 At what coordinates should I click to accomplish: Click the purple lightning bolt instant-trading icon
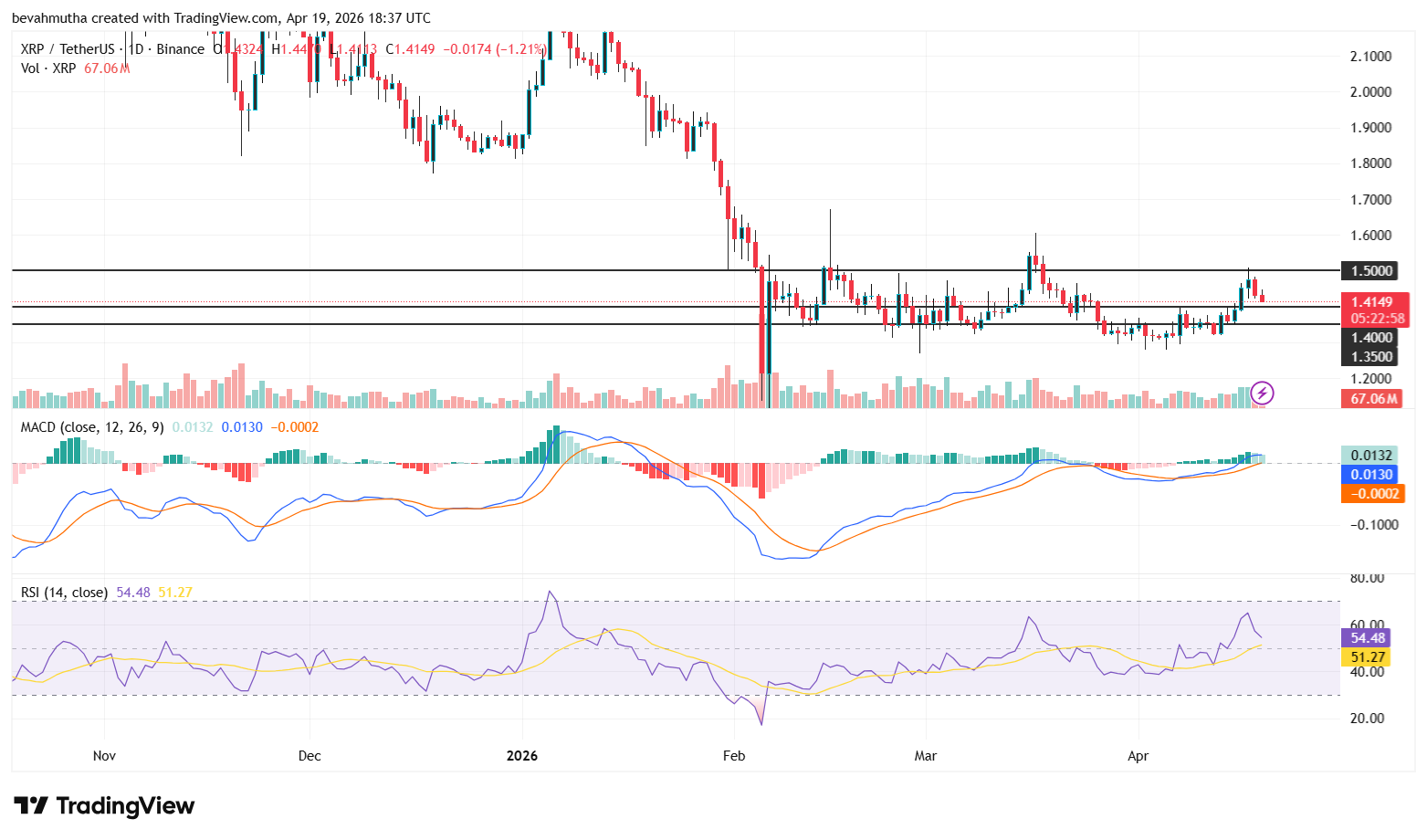pyautogui.click(x=1263, y=394)
